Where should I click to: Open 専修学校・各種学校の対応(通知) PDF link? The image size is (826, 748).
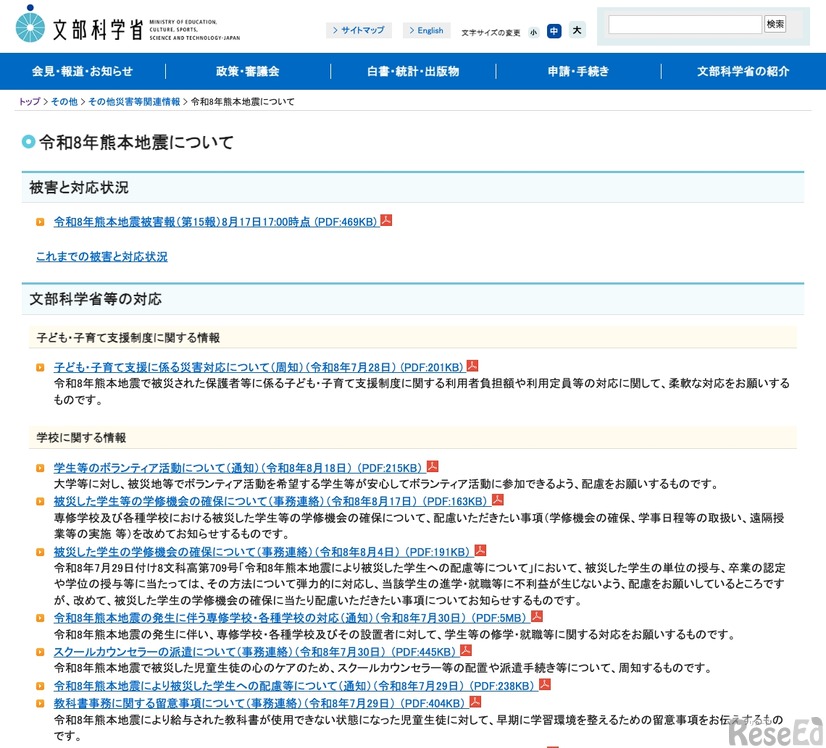point(290,618)
